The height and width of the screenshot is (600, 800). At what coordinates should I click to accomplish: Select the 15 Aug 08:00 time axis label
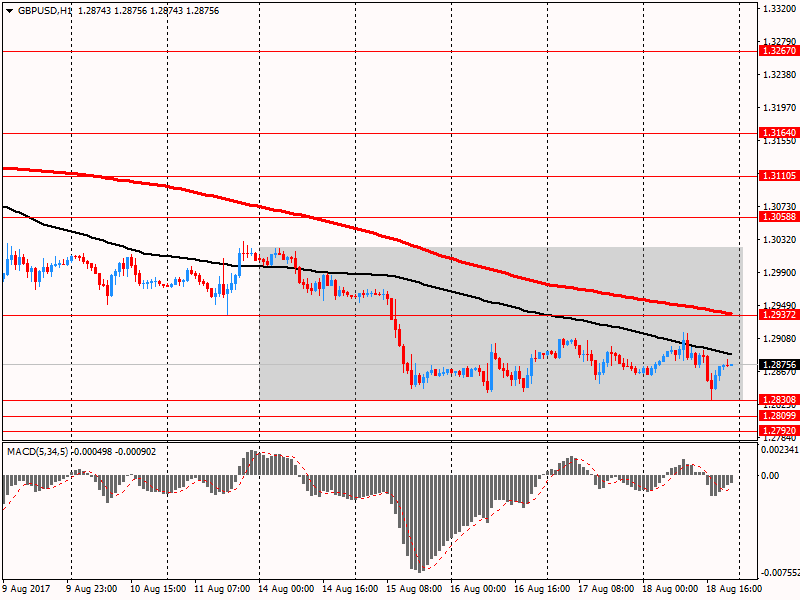pos(414,589)
